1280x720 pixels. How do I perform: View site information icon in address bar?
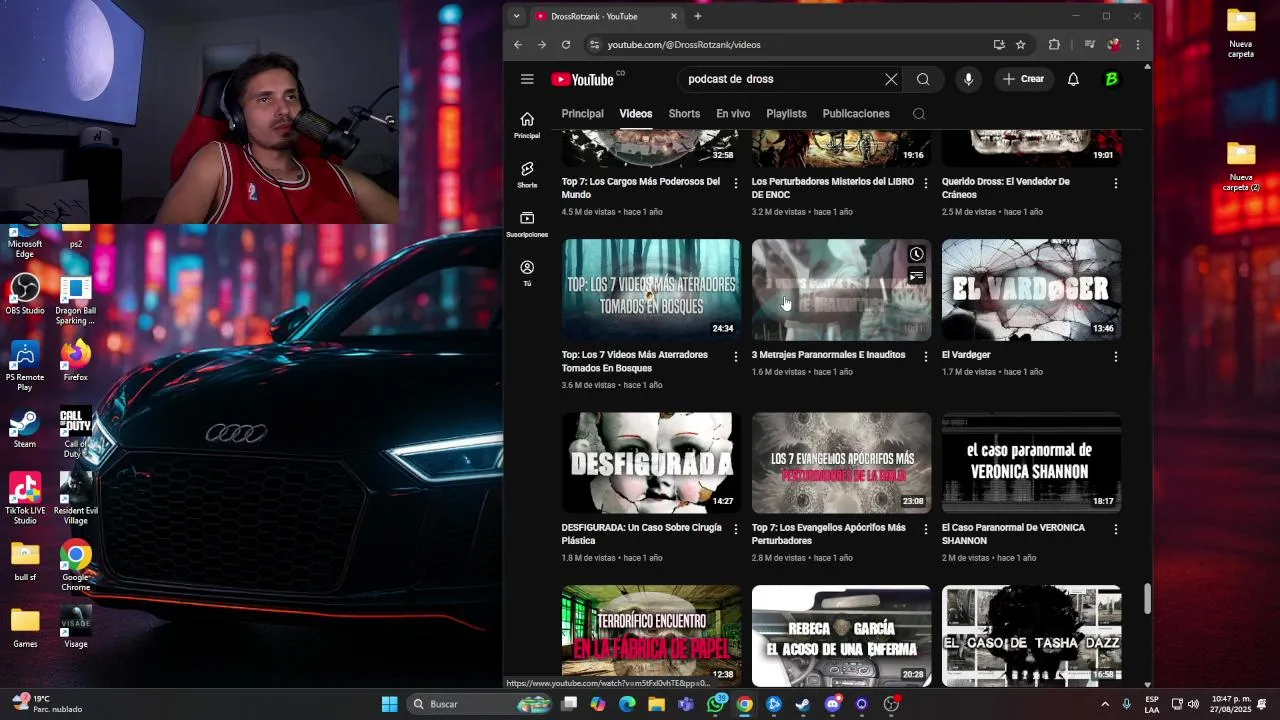[x=594, y=45]
